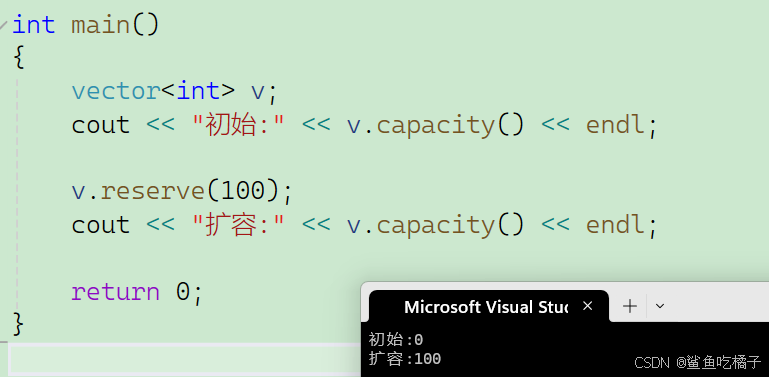This screenshot has height=377, width=769.
Task: Click the "初始:" string literal in code
Action: (x=238, y=125)
